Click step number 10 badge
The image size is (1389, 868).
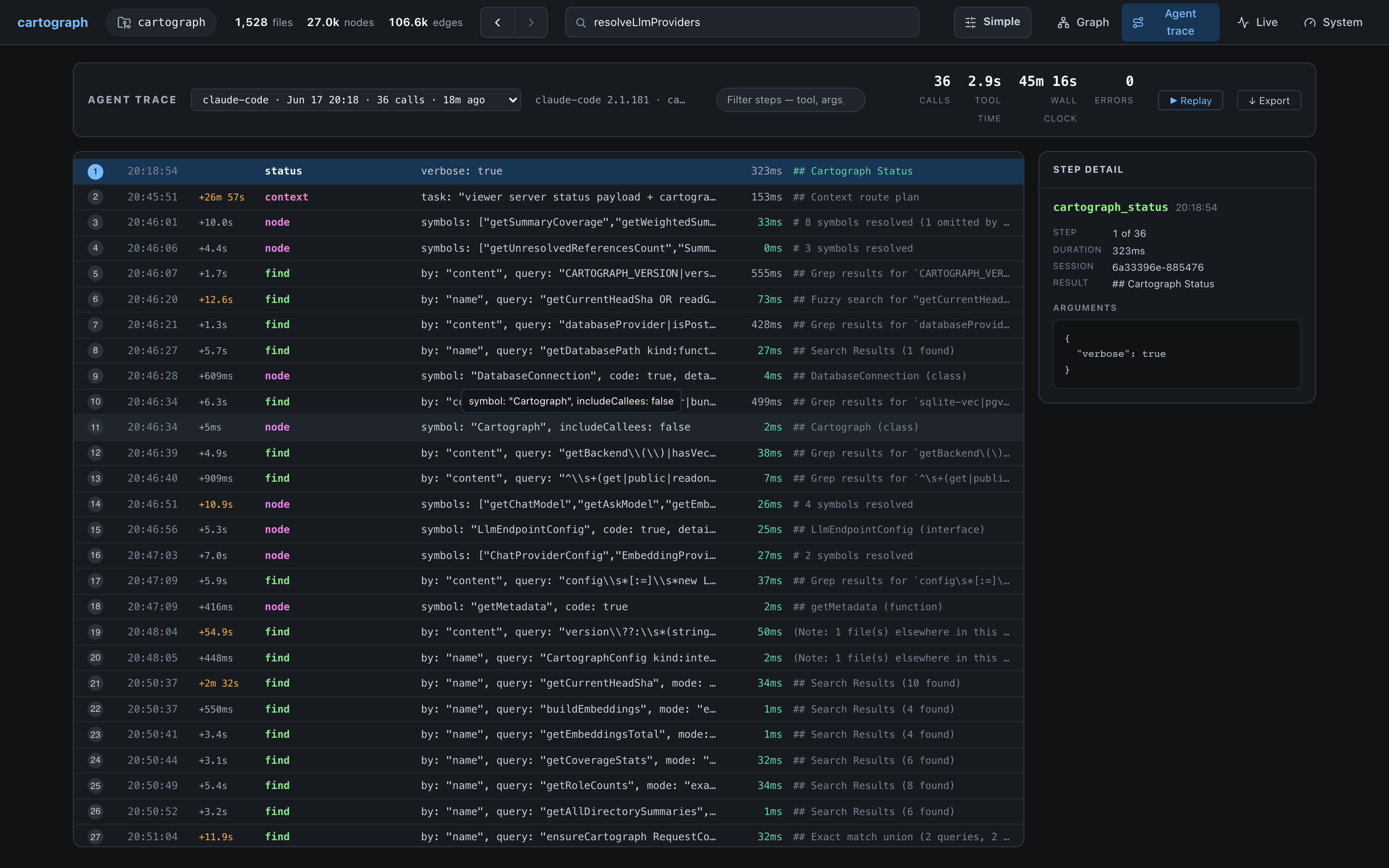click(95, 402)
